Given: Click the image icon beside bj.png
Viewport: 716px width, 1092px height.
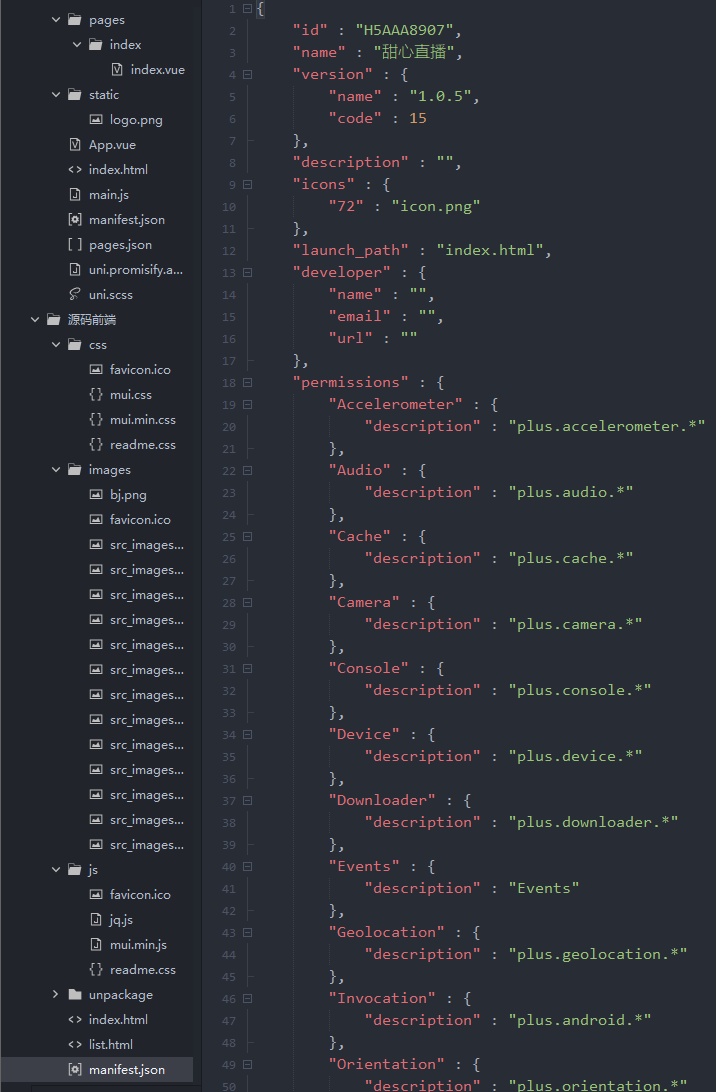Looking at the screenshot, I should coord(96,495).
